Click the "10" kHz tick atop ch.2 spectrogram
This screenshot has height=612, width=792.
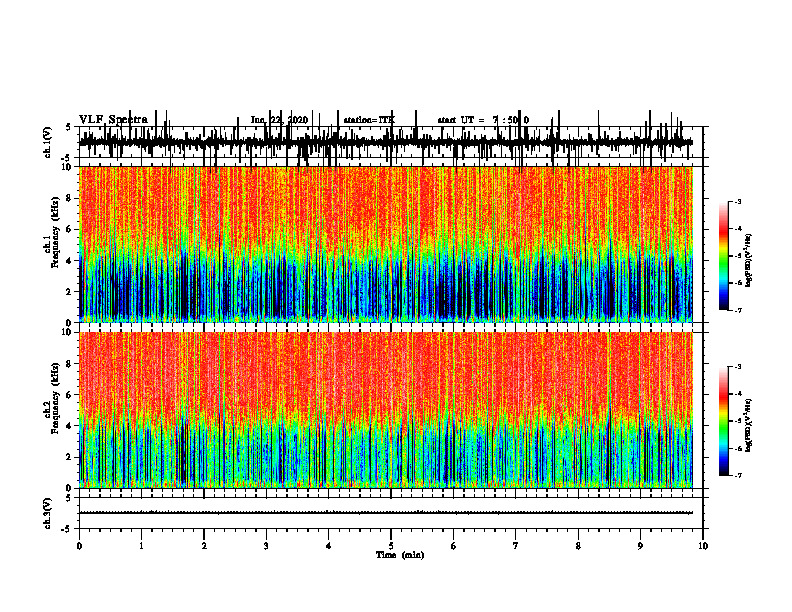click(x=67, y=332)
